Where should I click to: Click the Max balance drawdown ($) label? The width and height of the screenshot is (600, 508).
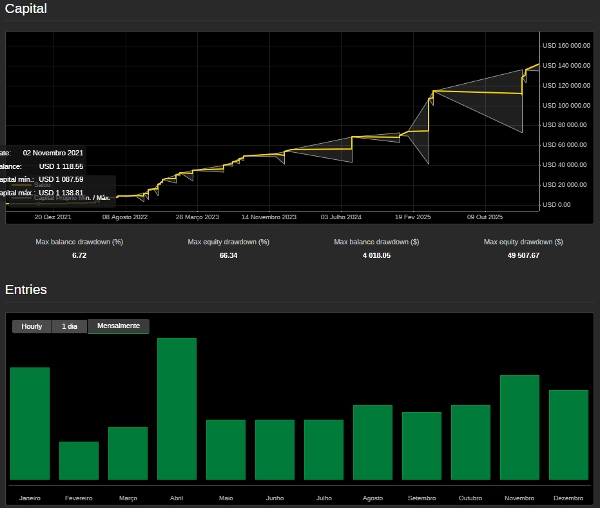(377, 242)
